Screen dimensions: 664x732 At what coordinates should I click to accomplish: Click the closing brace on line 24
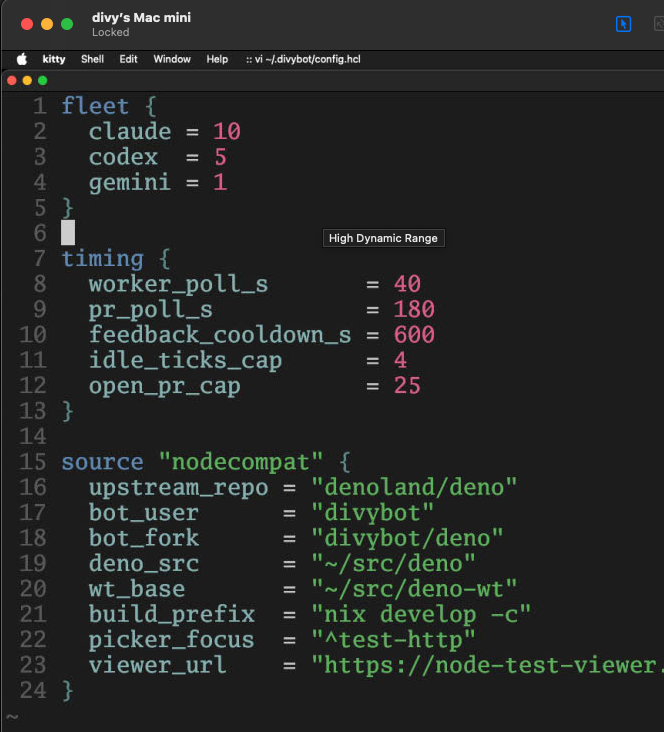click(68, 691)
